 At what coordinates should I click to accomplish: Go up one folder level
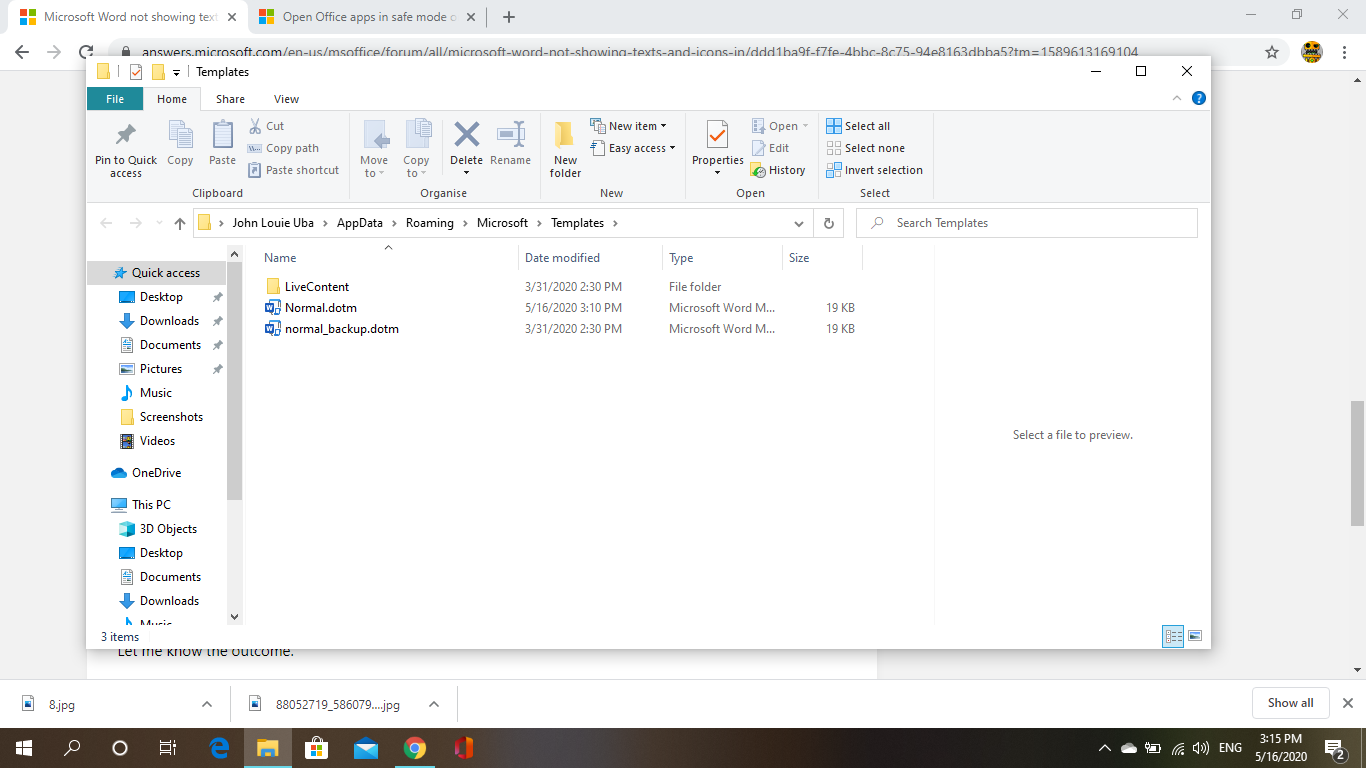pos(180,223)
